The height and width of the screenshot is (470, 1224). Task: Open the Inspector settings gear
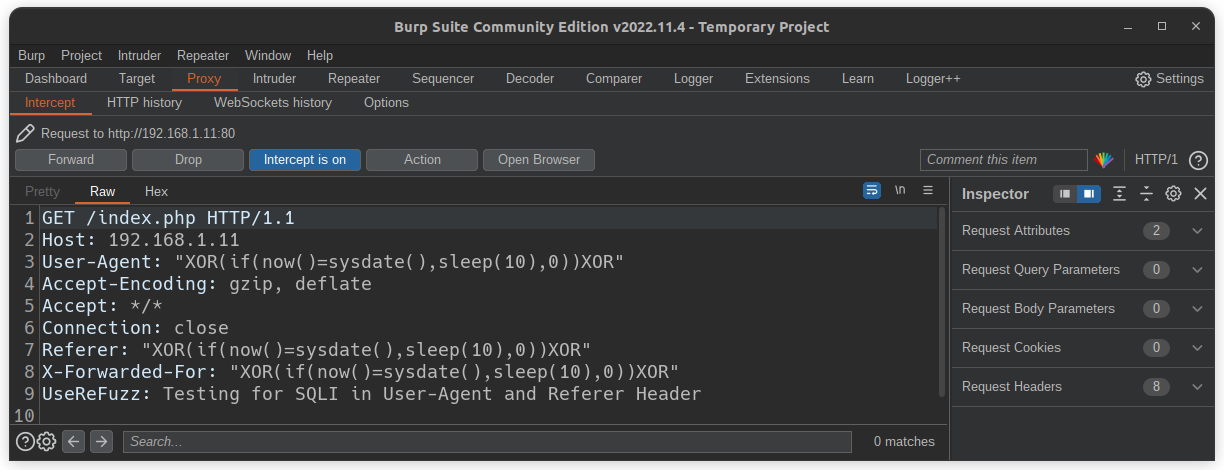click(x=1173, y=194)
